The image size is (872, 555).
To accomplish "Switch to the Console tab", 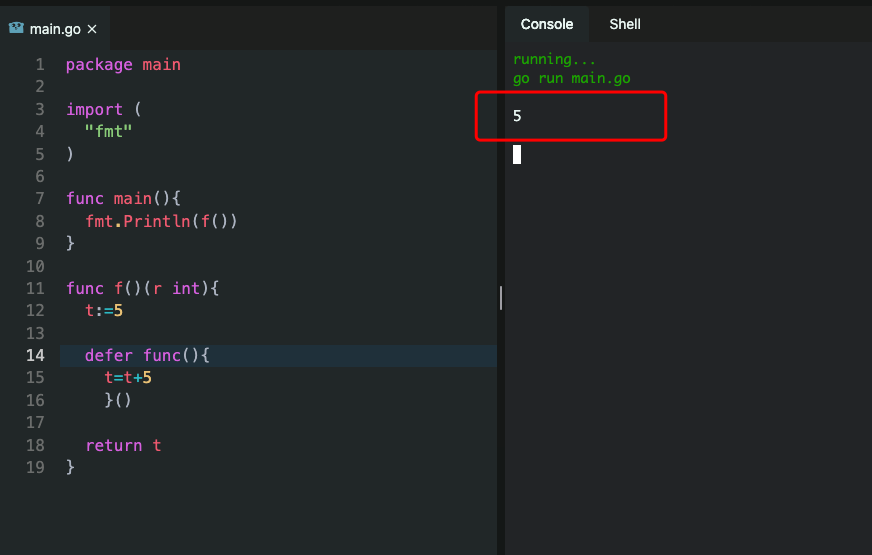I will click(x=547, y=24).
